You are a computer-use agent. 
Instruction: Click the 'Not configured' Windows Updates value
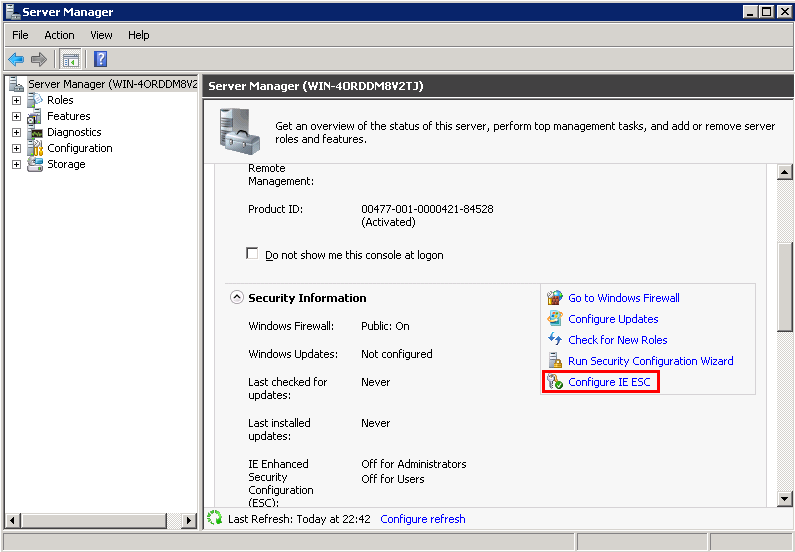(396, 354)
